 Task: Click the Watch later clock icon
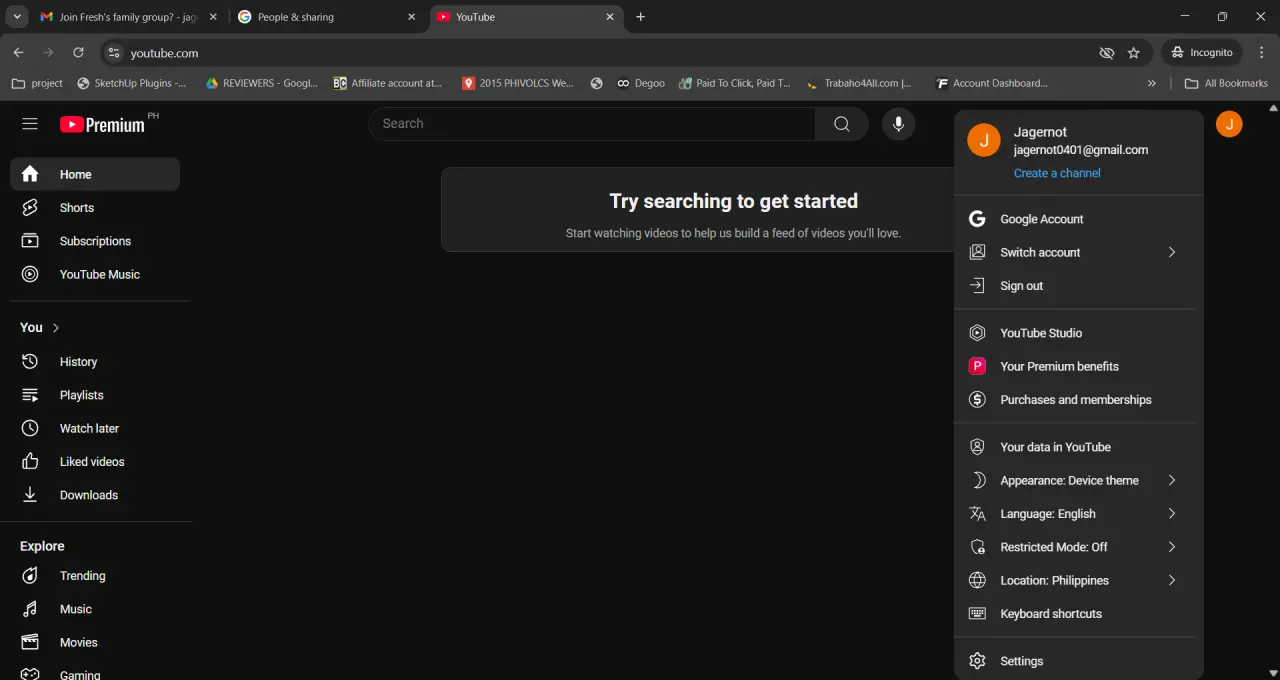click(x=30, y=428)
